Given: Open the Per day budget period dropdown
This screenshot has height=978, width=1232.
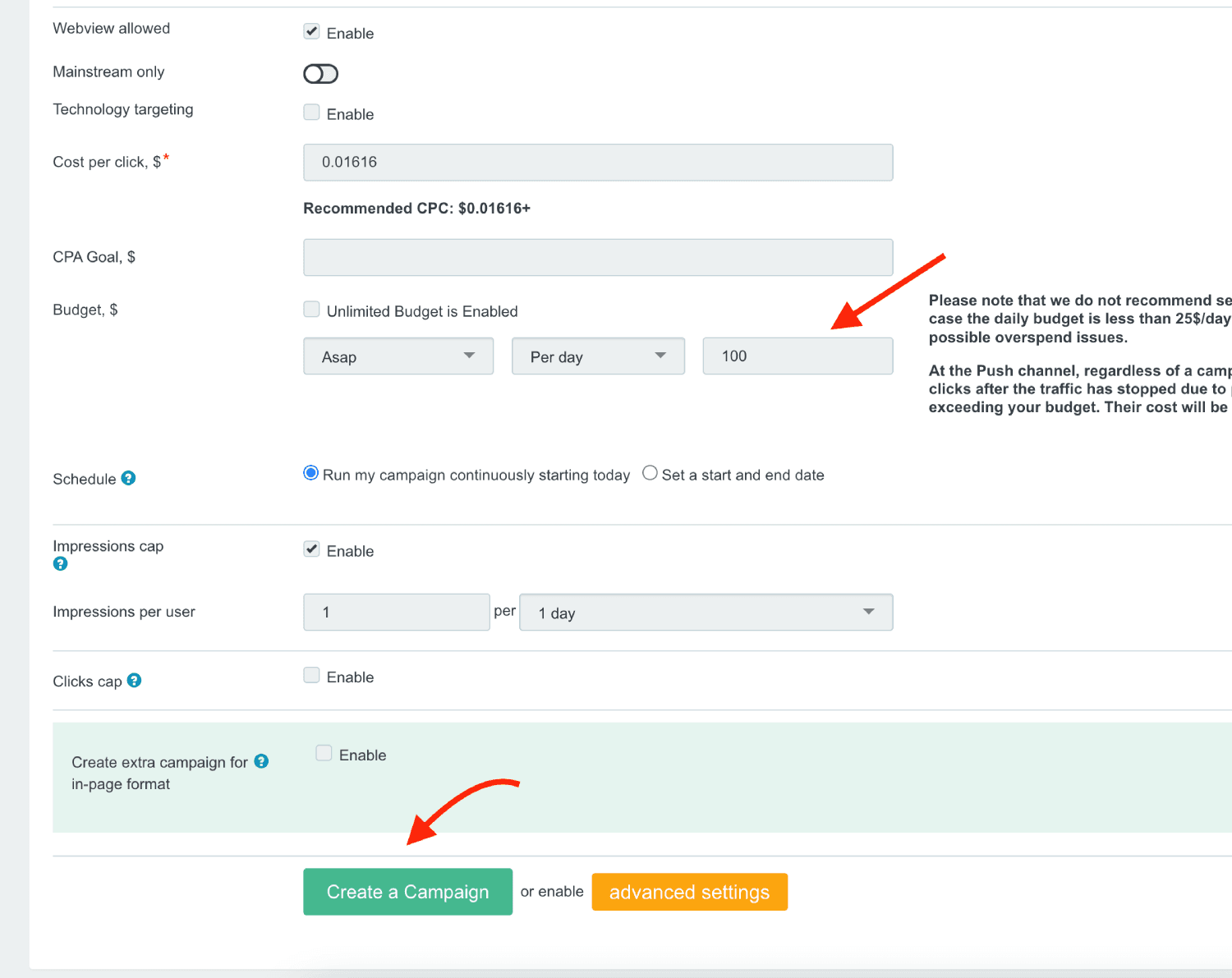Looking at the screenshot, I should [598, 356].
